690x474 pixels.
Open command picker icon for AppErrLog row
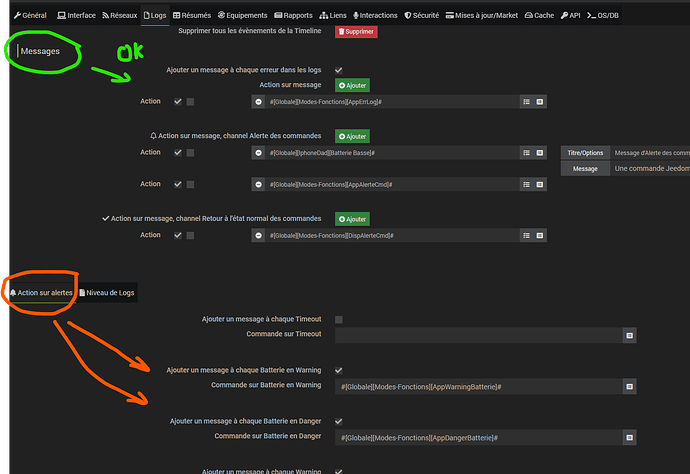[540, 102]
